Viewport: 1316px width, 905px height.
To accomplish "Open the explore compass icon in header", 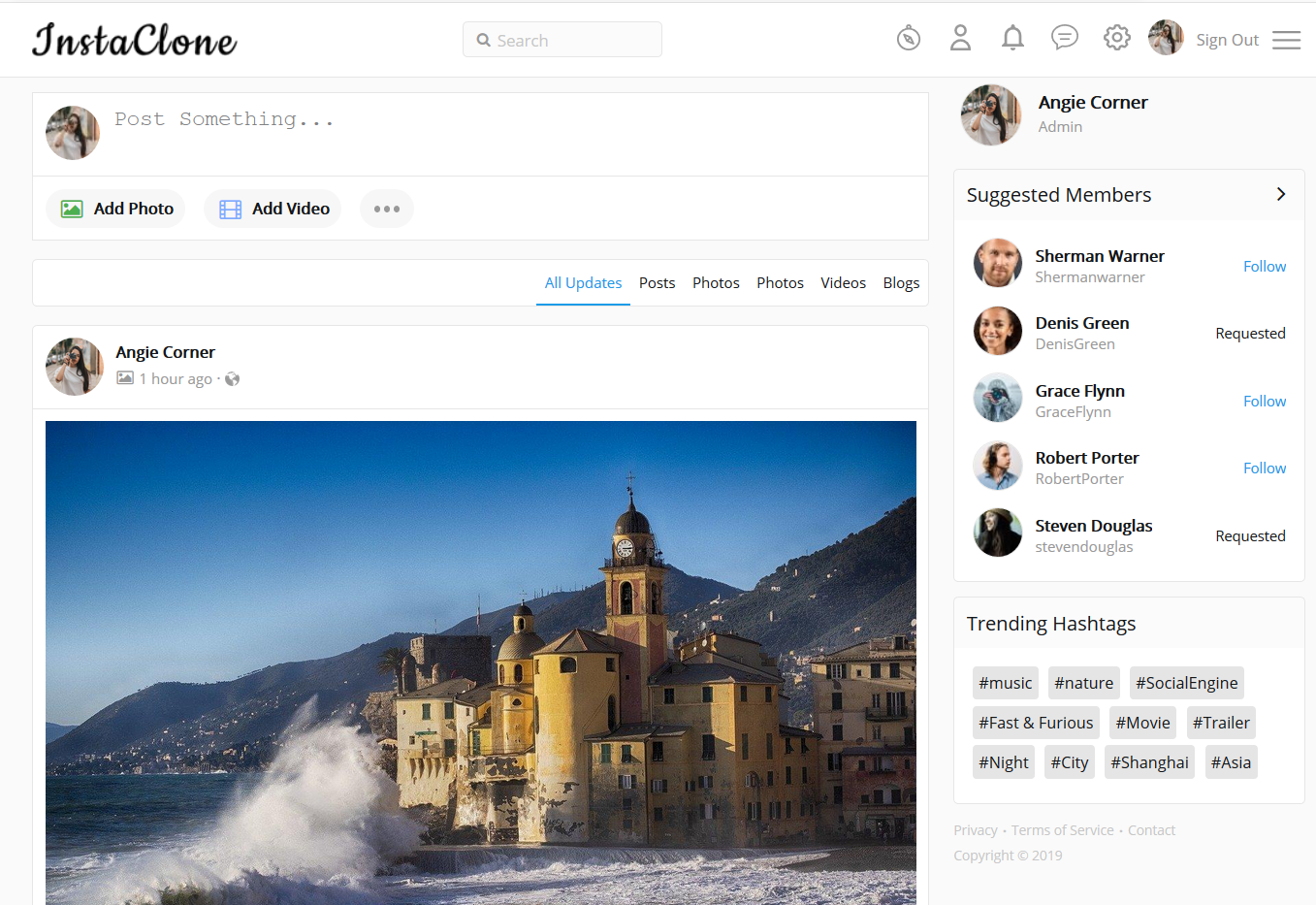I will tap(908, 39).
